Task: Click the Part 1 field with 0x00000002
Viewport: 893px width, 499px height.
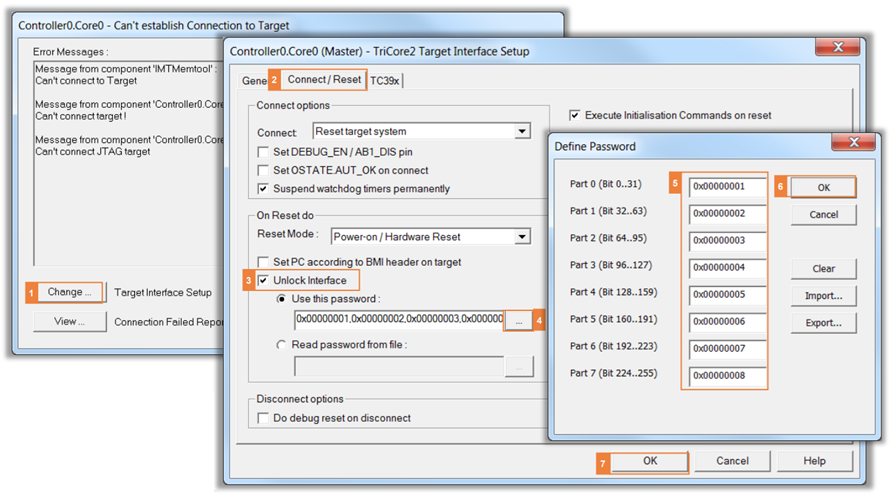Action: [x=727, y=214]
